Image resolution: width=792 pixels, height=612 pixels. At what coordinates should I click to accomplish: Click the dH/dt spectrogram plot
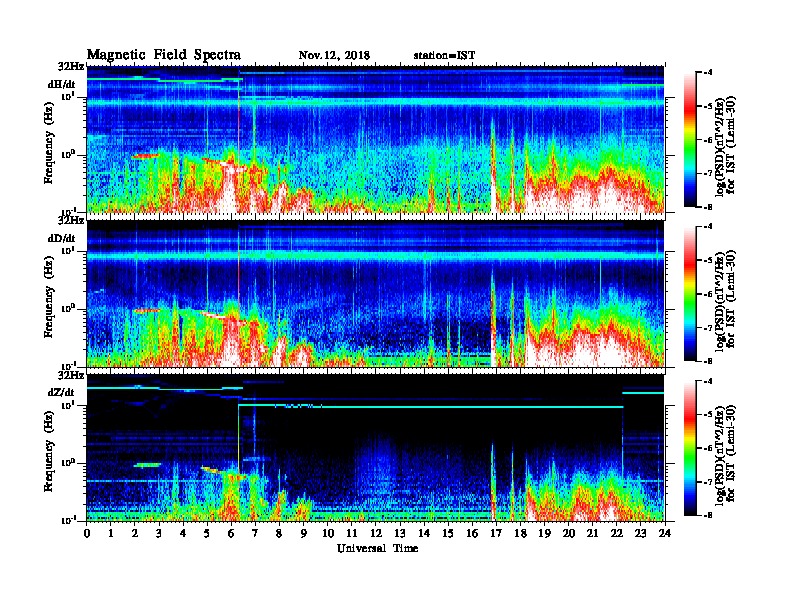pos(376,139)
